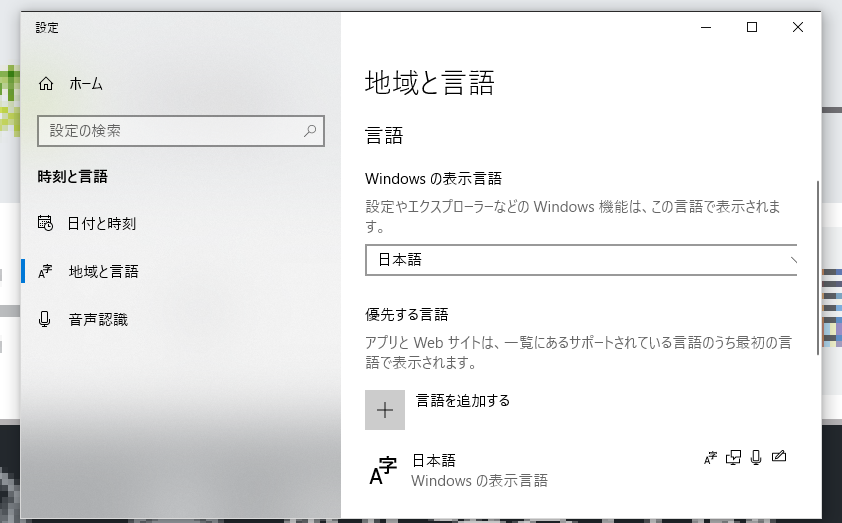Focus the 設定の検索 search box

click(181, 130)
